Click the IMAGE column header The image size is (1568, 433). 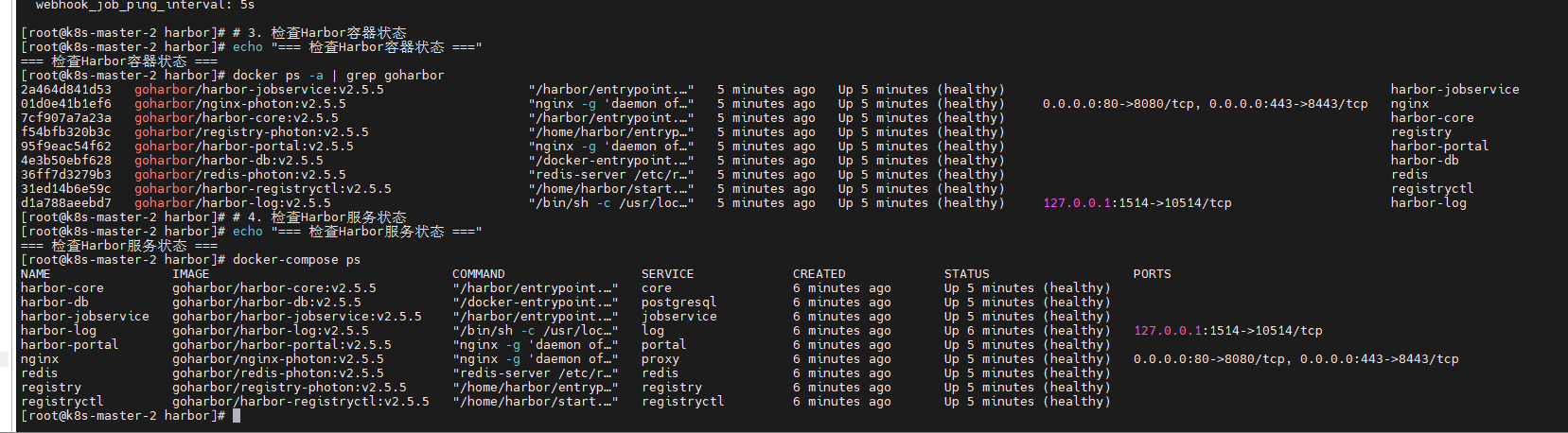(191, 274)
